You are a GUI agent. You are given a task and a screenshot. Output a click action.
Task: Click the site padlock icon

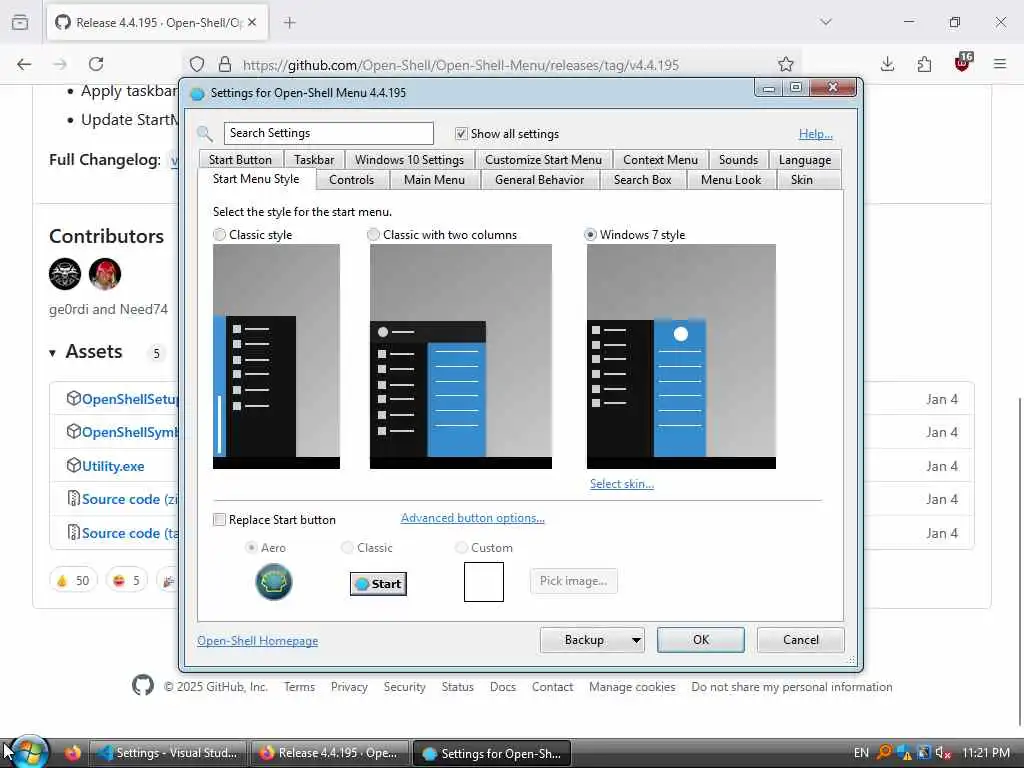coord(225,64)
